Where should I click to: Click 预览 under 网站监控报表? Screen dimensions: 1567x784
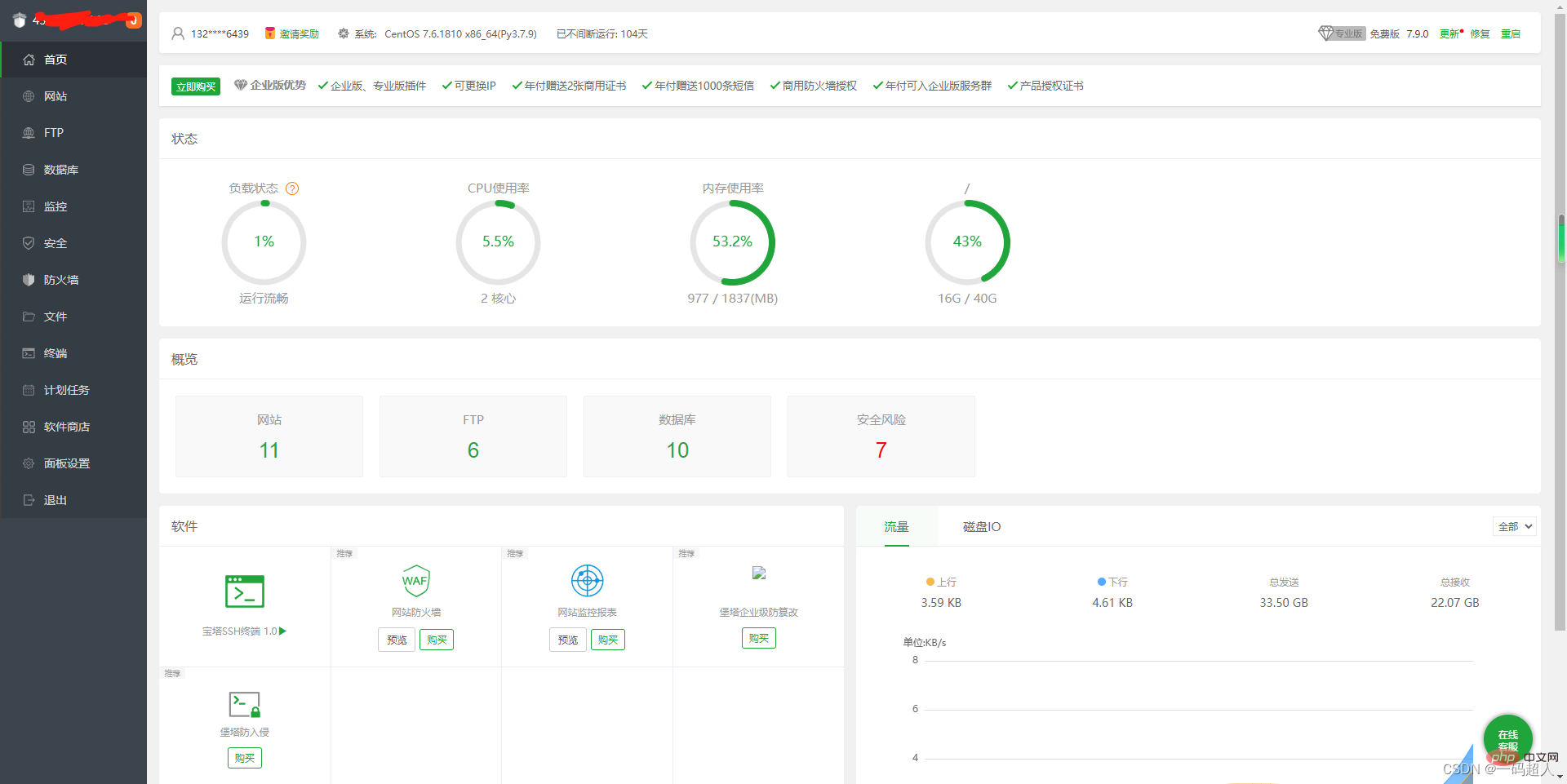[x=568, y=640]
